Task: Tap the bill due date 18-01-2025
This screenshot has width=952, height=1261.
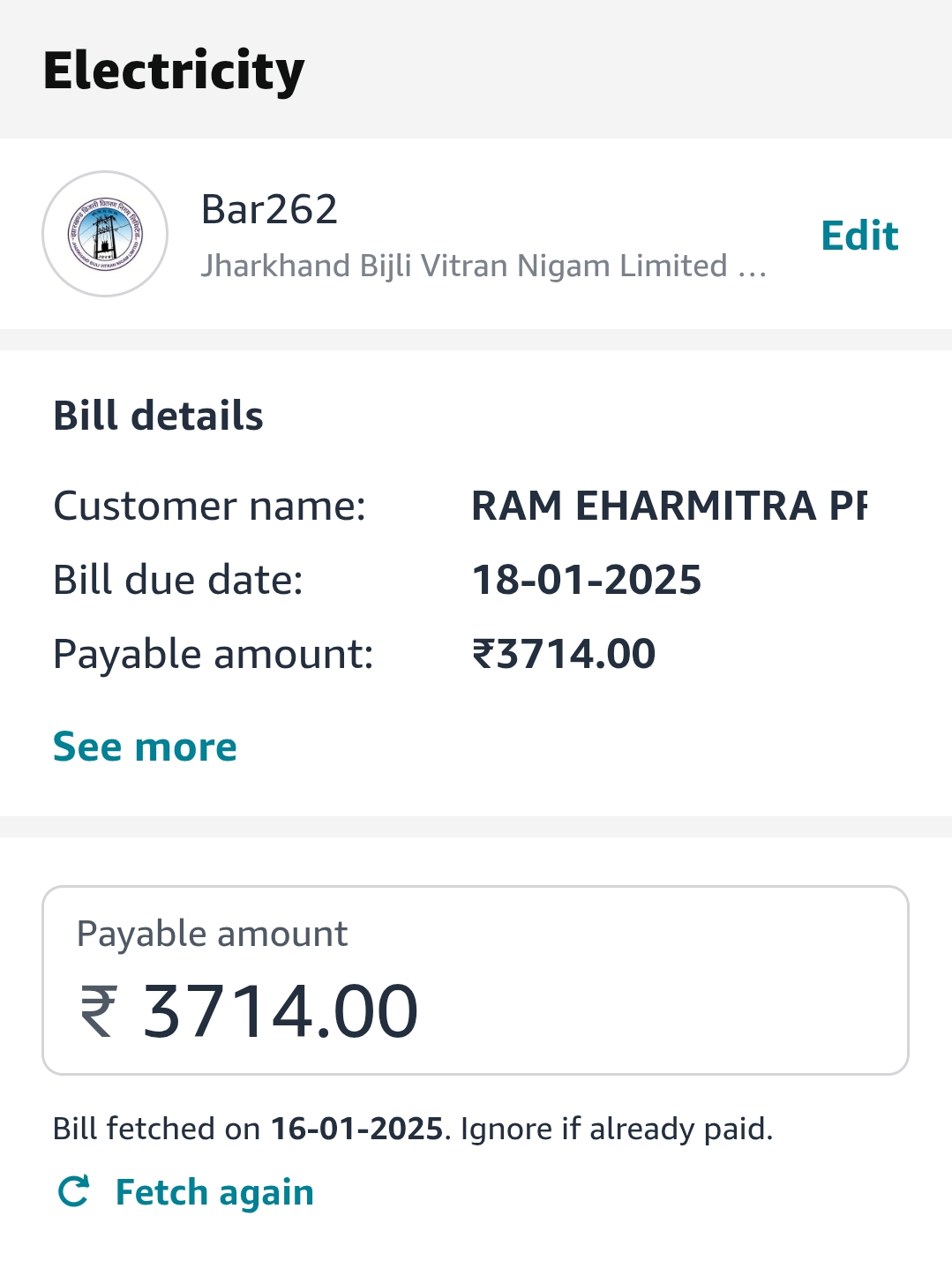Action: click(587, 580)
